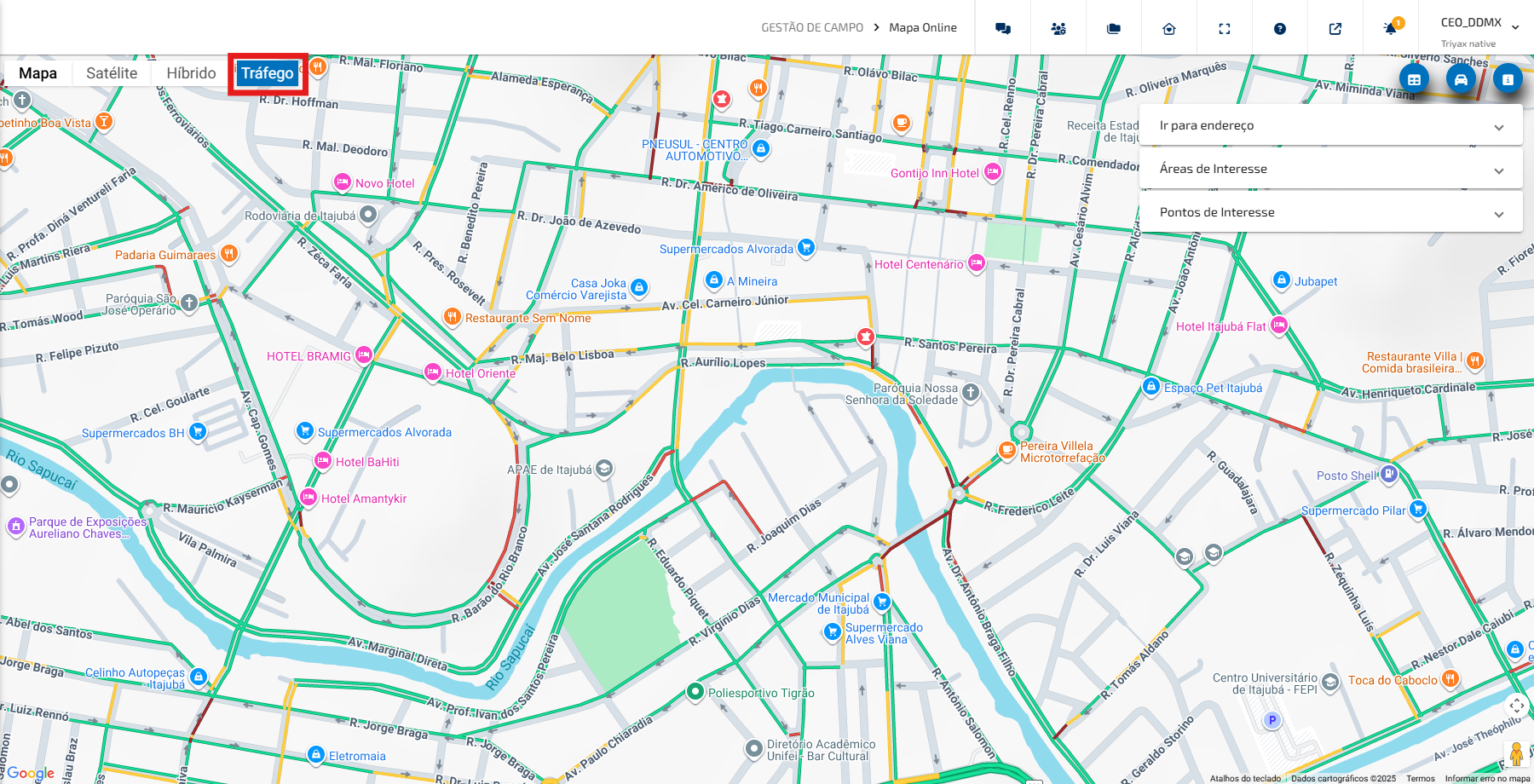The width and height of the screenshot is (1534, 784).
Task: Click the Hotel Itajubá Flat marker
Action: point(1279,326)
